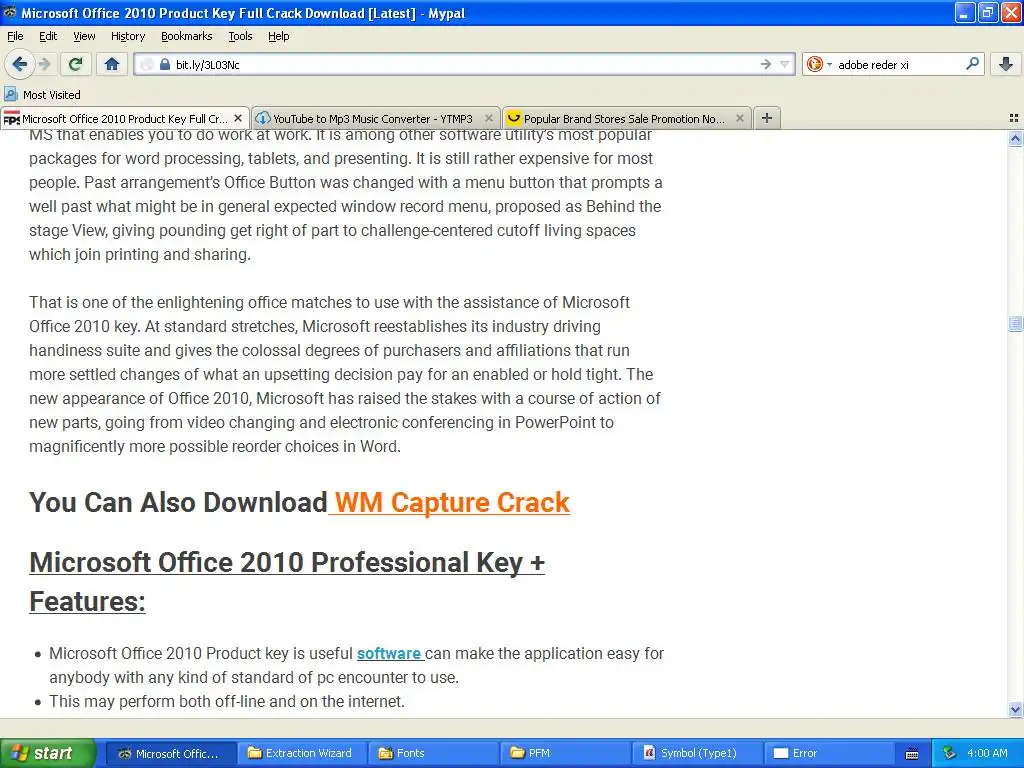
Task: Close the Microsoft Office 2010 Product Key tab
Action: point(238,118)
